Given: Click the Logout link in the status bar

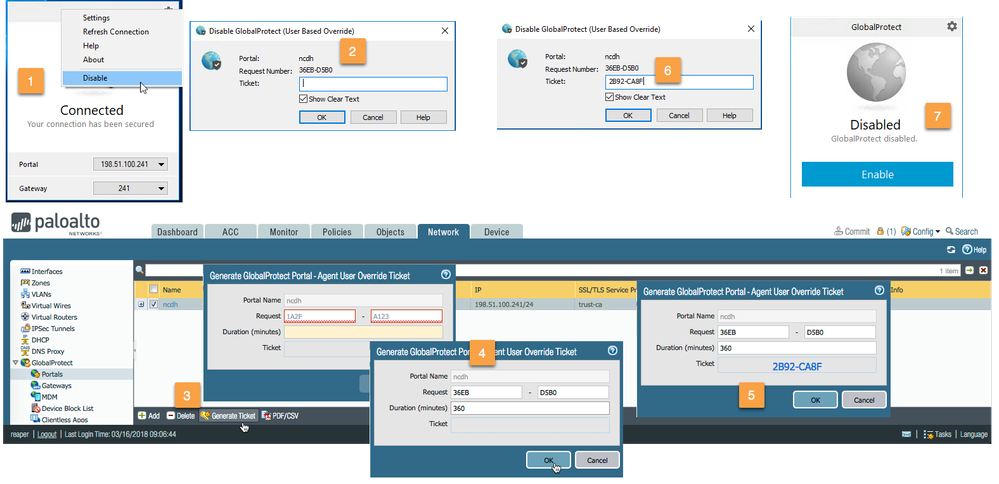Looking at the screenshot, I should coord(47,434).
